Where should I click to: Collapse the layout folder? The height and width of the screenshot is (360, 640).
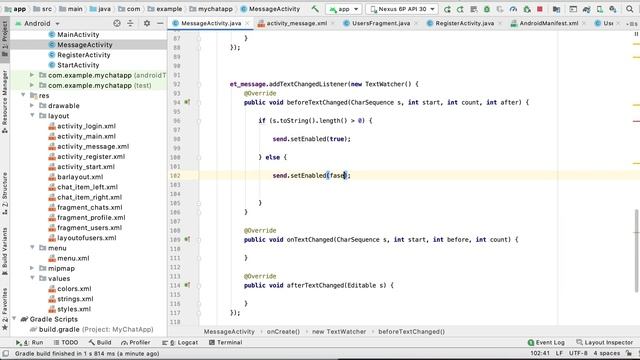click(x=32, y=116)
